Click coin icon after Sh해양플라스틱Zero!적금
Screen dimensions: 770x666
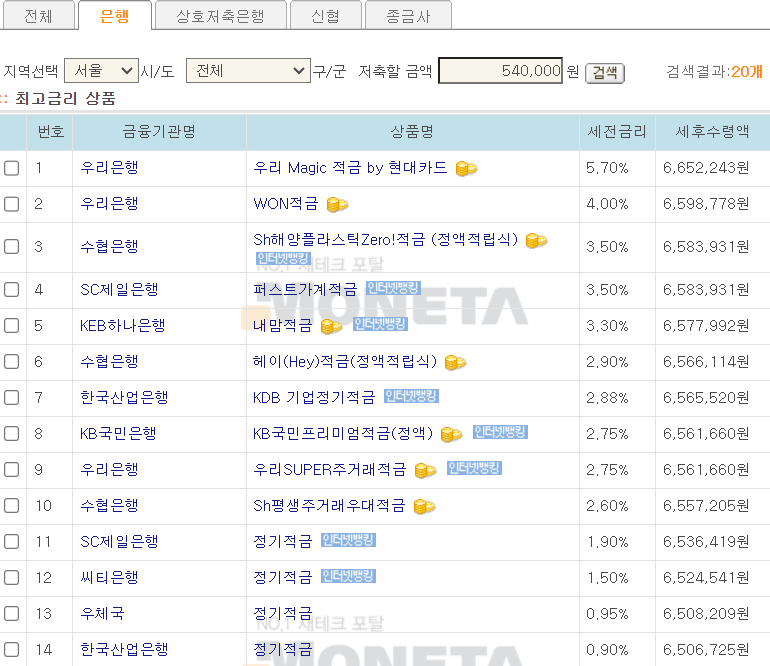[x=536, y=241]
